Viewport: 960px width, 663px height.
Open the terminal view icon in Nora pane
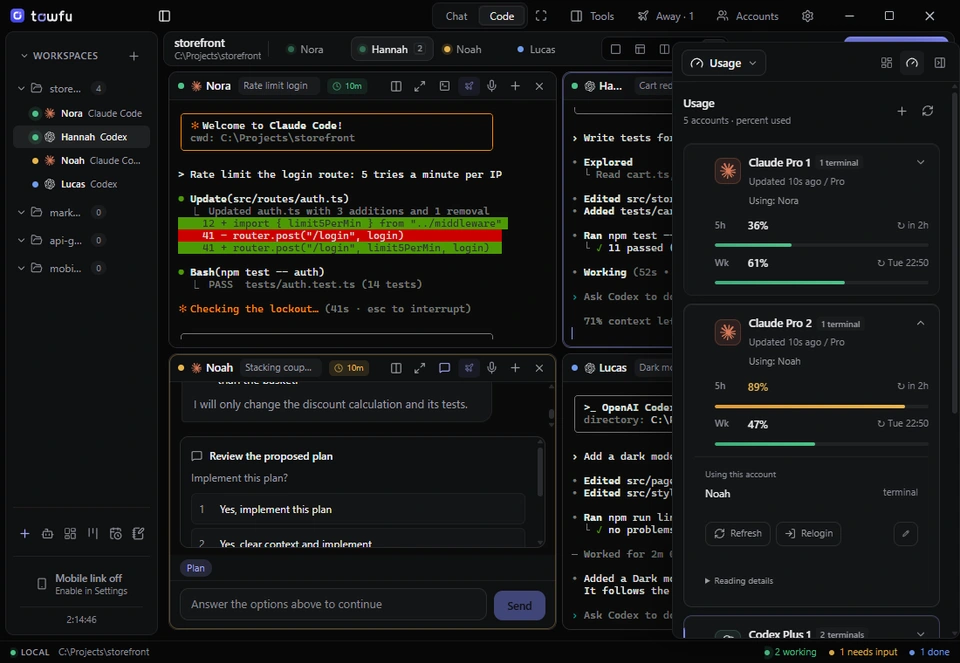(444, 86)
